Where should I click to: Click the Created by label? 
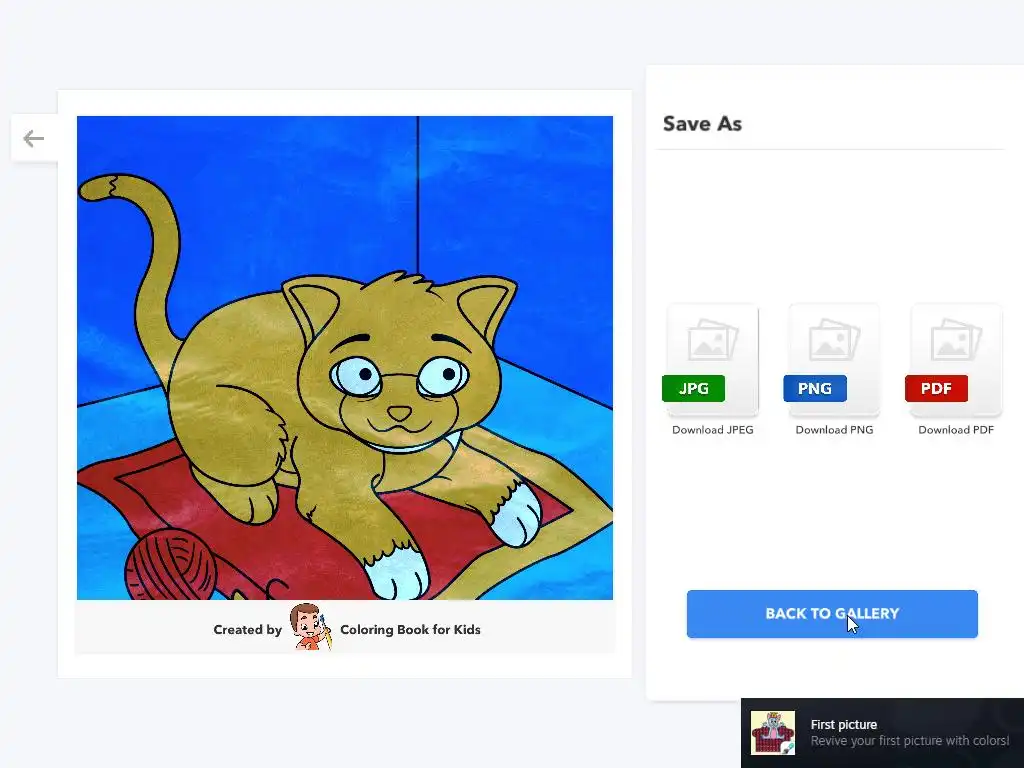tap(248, 630)
